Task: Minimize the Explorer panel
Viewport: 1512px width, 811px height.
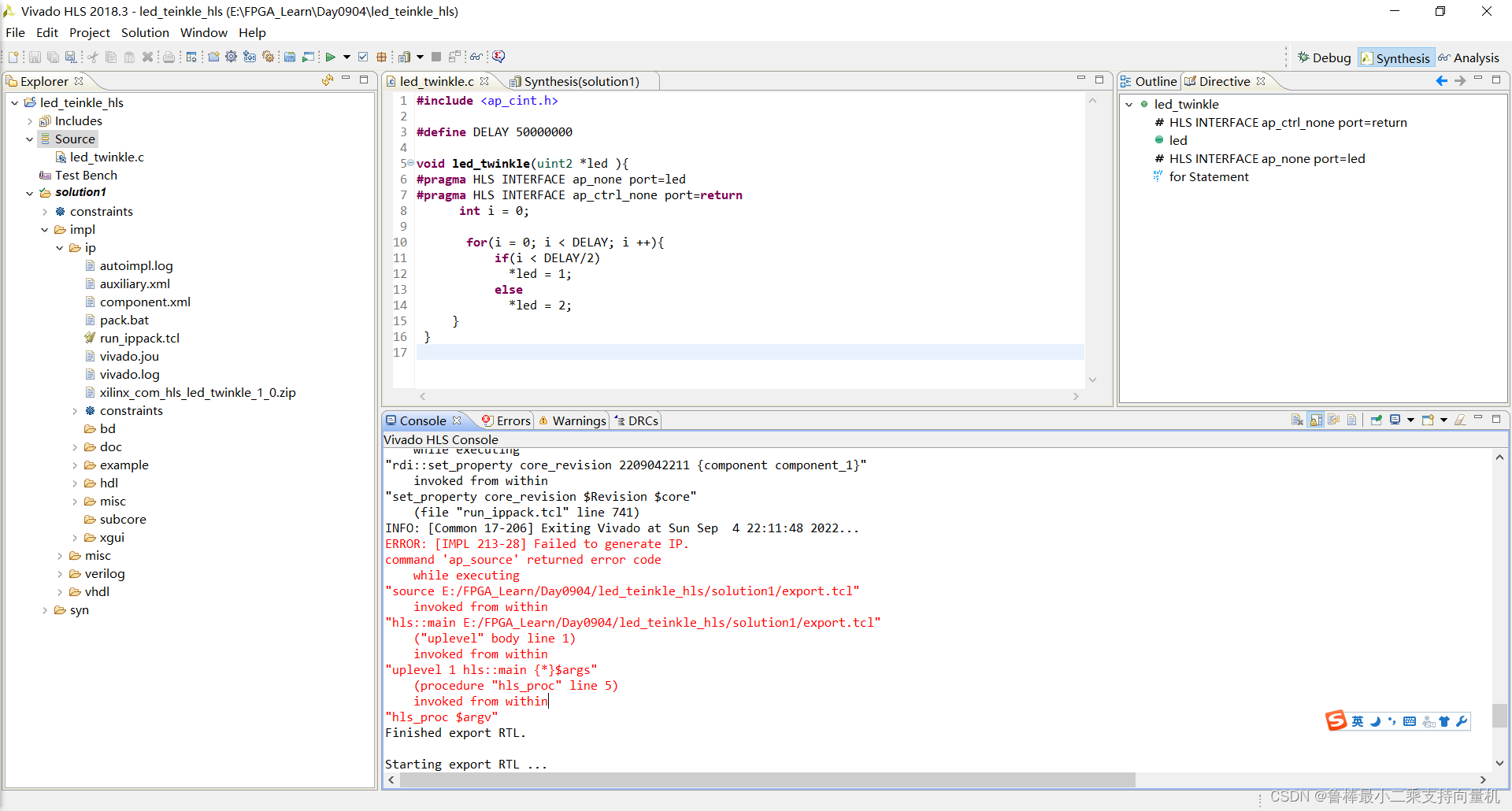Action: tap(346, 79)
